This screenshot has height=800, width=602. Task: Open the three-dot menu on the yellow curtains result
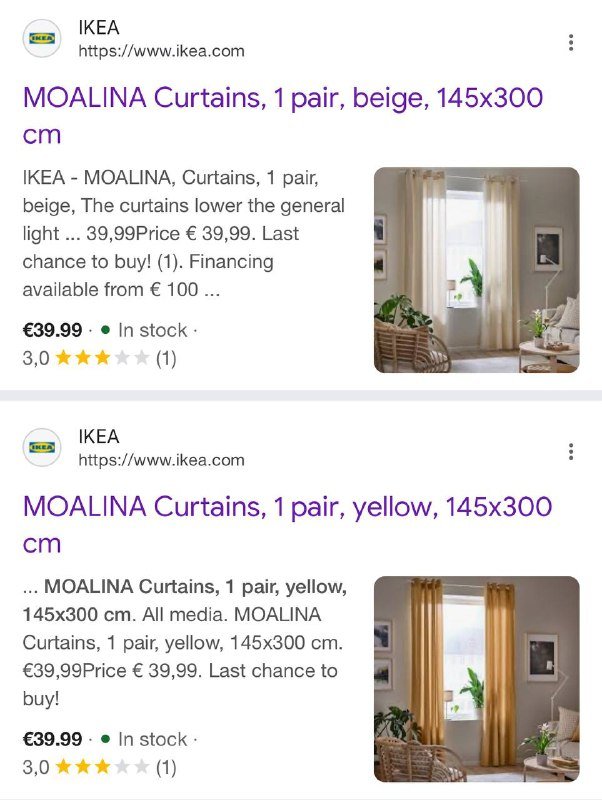(x=572, y=450)
